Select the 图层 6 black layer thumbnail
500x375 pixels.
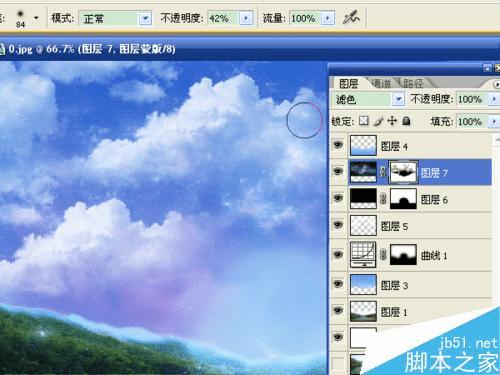click(x=363, y=198)
